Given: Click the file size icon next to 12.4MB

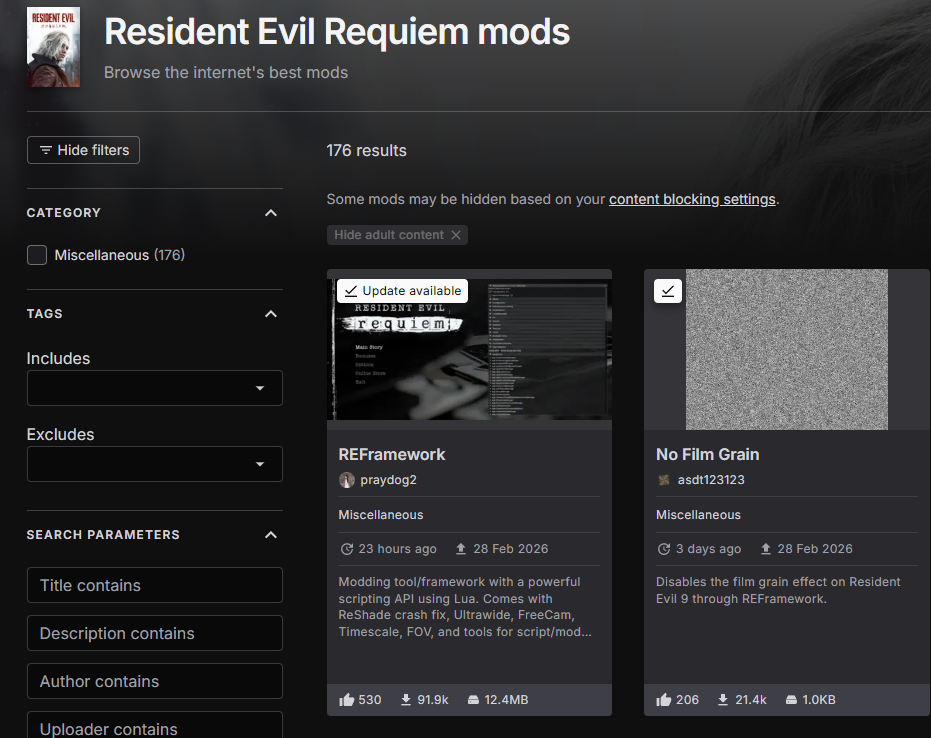Looking at the screenshot, I should point(473,700).
